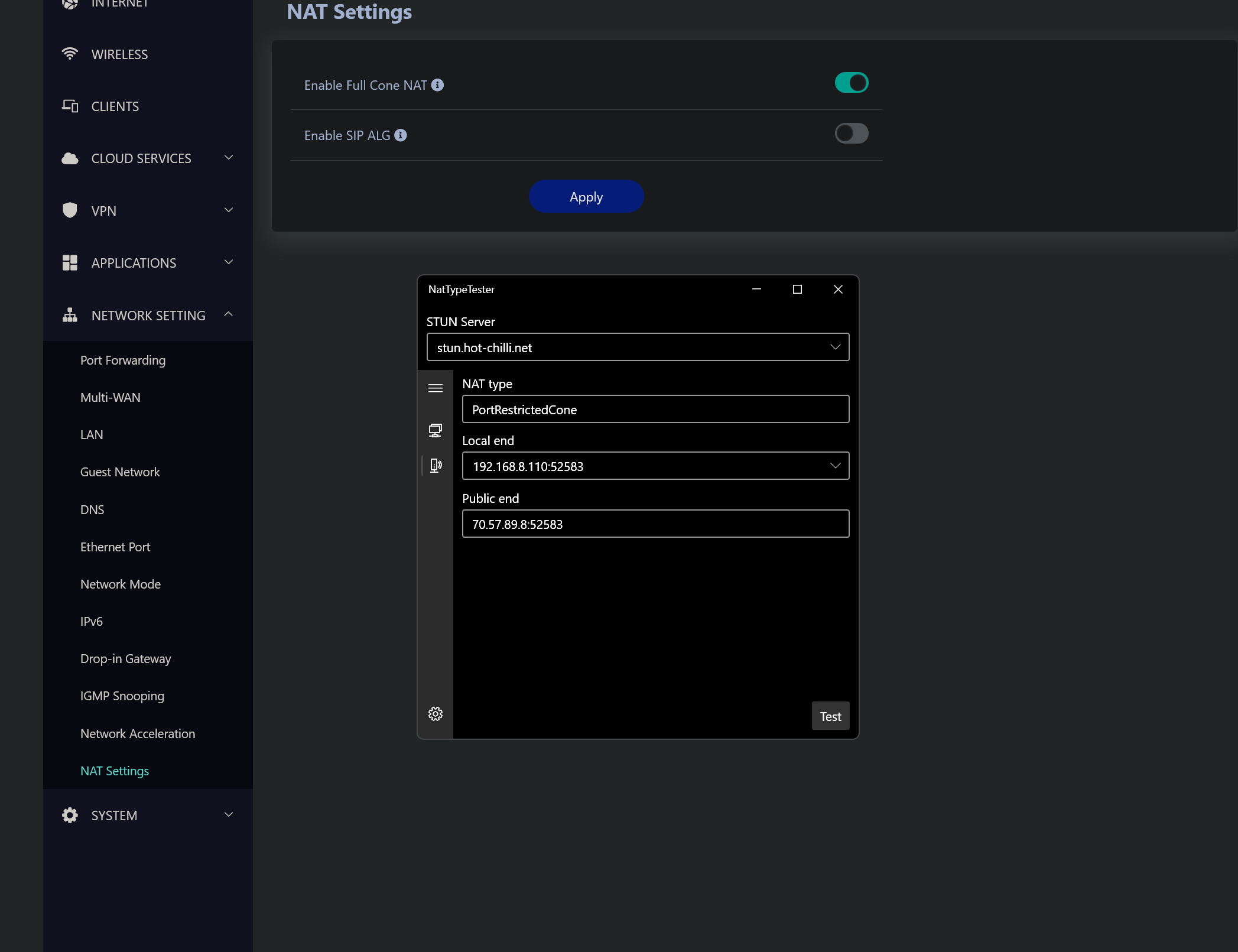Open IGMP Snooping page
Image resolution: width=1238 pixels, height=952 pixels.
click(122, 696)
